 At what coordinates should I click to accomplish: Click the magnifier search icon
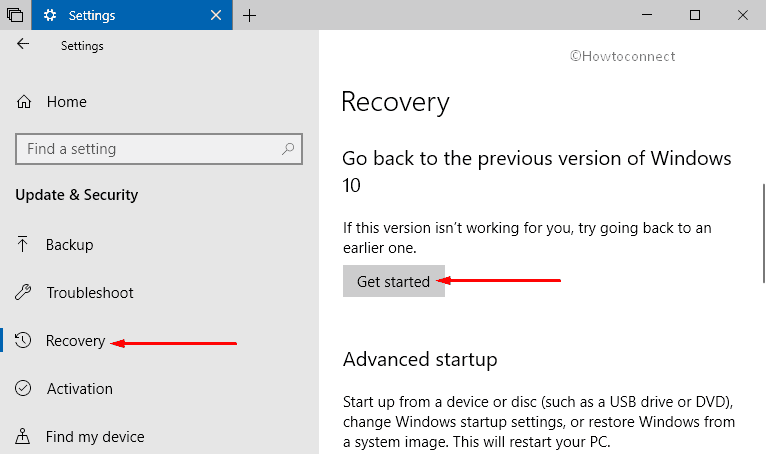[288, 149]
